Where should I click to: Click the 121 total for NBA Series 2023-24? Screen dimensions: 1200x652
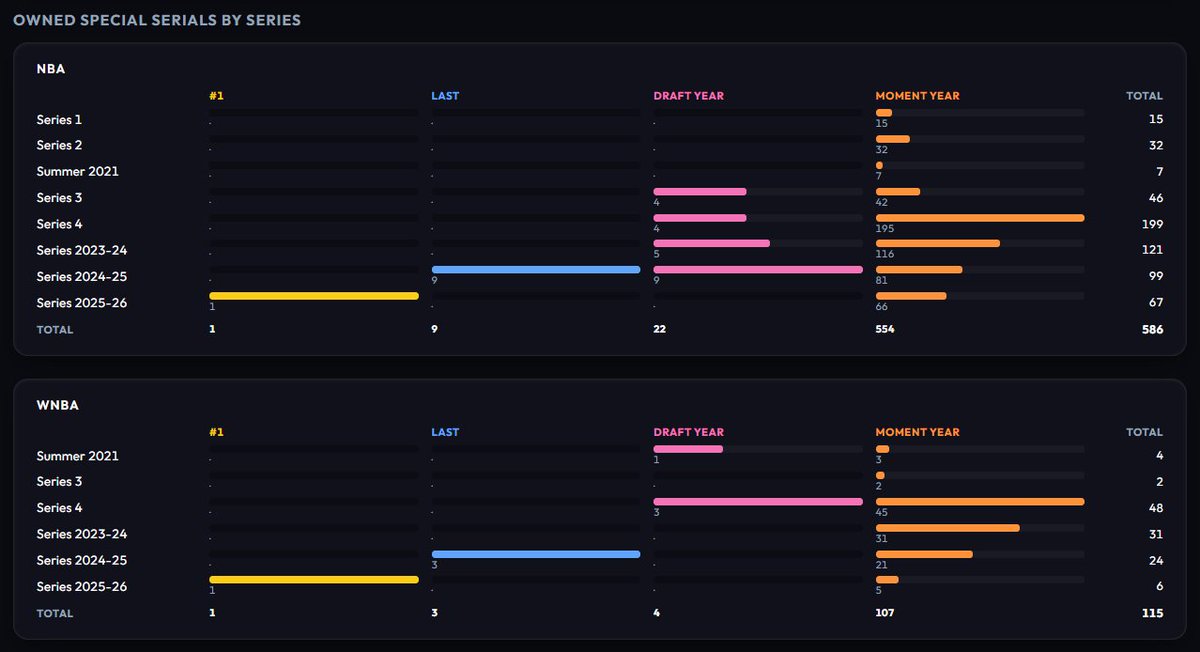click(1153, 250)
